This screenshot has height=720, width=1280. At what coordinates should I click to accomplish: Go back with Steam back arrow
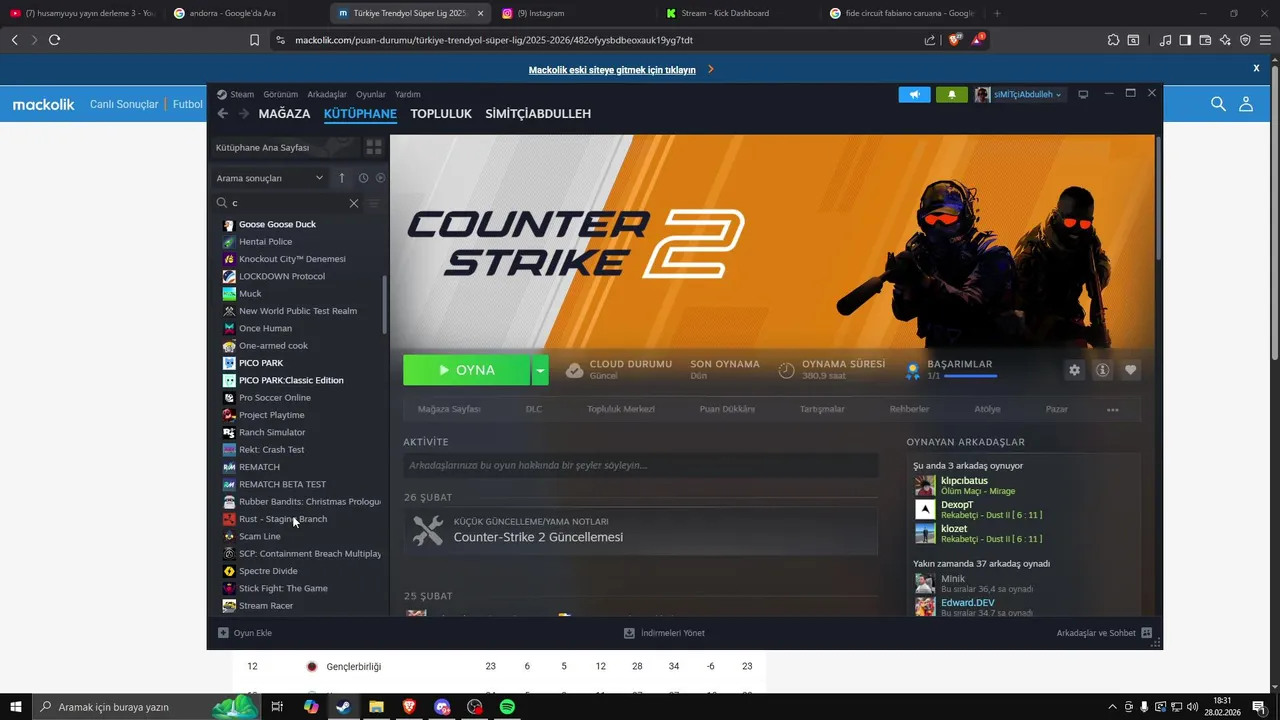click(223, 113)
